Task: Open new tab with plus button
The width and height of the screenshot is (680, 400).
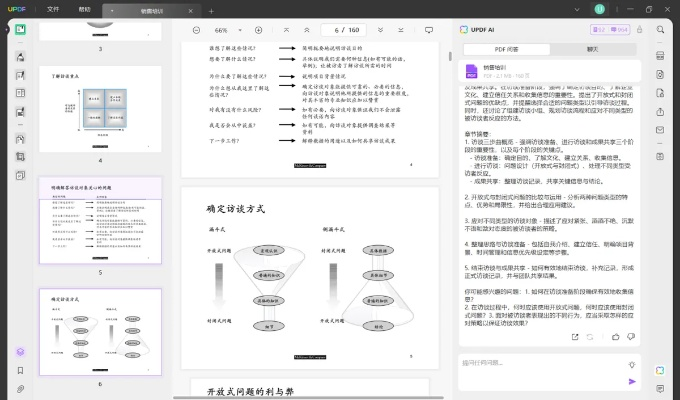Action: pos(211,10)
